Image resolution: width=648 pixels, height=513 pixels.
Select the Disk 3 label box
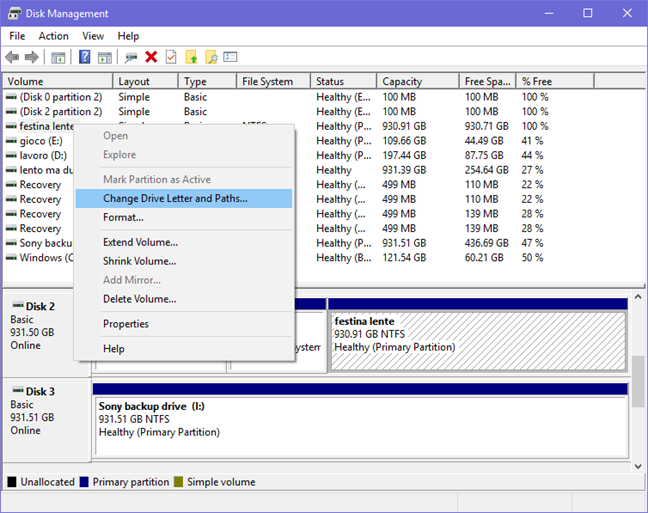click(x=47, y=420)
